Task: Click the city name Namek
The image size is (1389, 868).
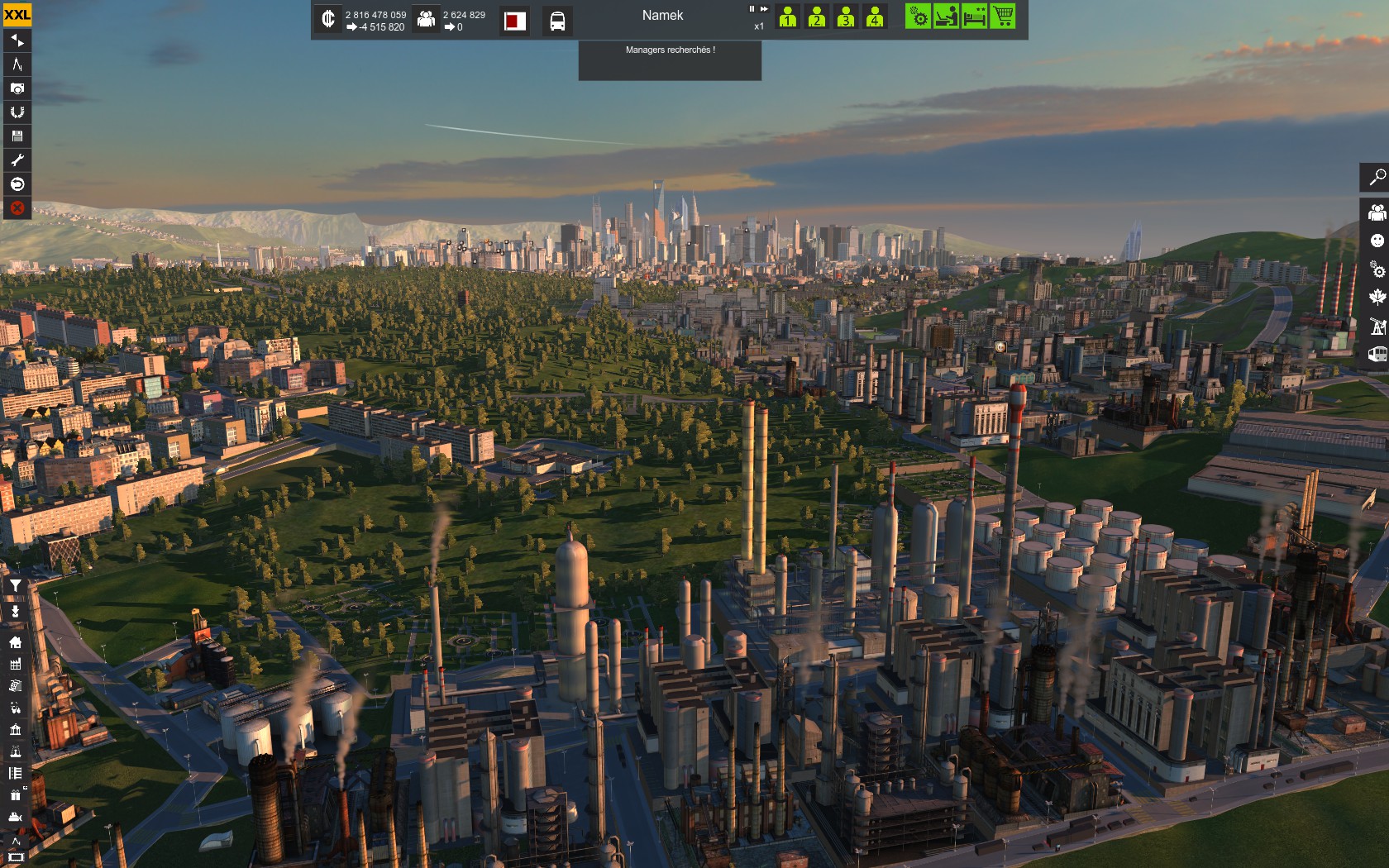Action: click(663, 15)
